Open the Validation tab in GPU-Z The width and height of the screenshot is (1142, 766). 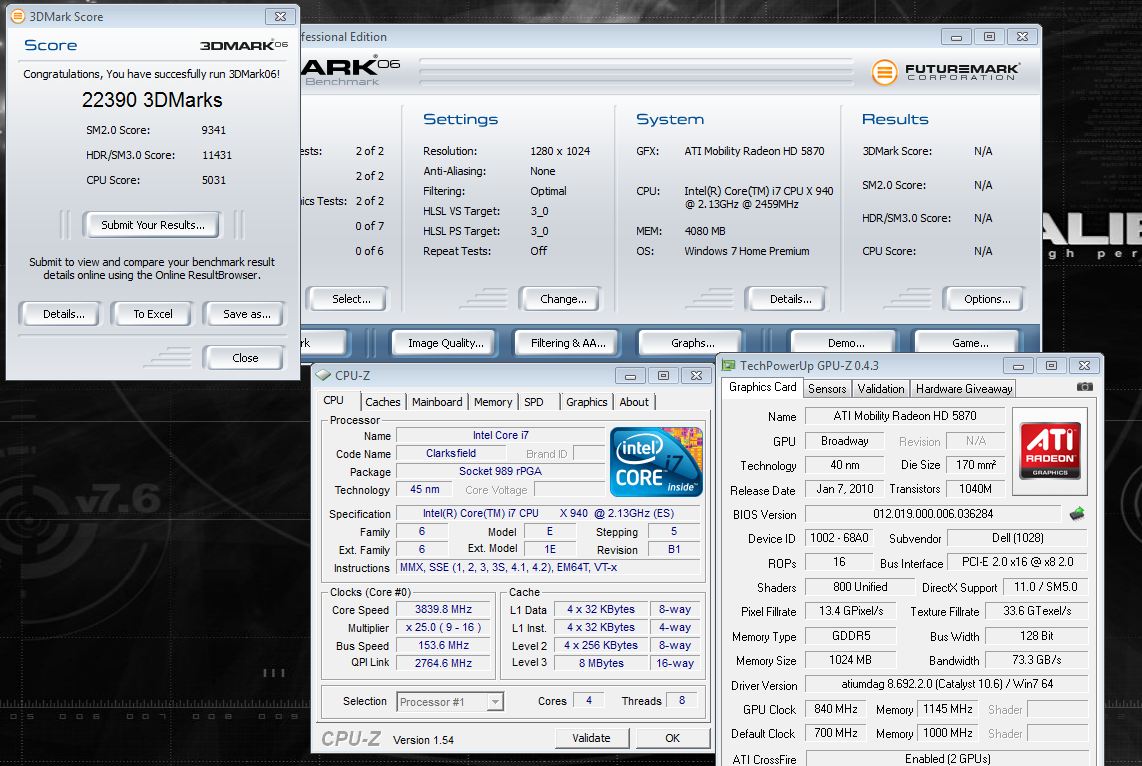pos(881,389)
